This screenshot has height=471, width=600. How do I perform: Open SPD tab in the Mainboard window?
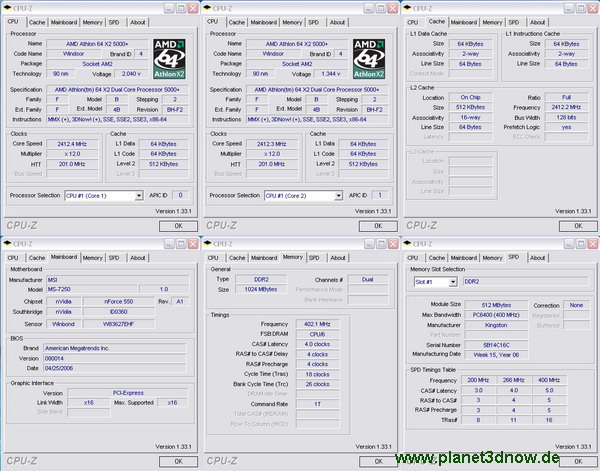(114, 258)
